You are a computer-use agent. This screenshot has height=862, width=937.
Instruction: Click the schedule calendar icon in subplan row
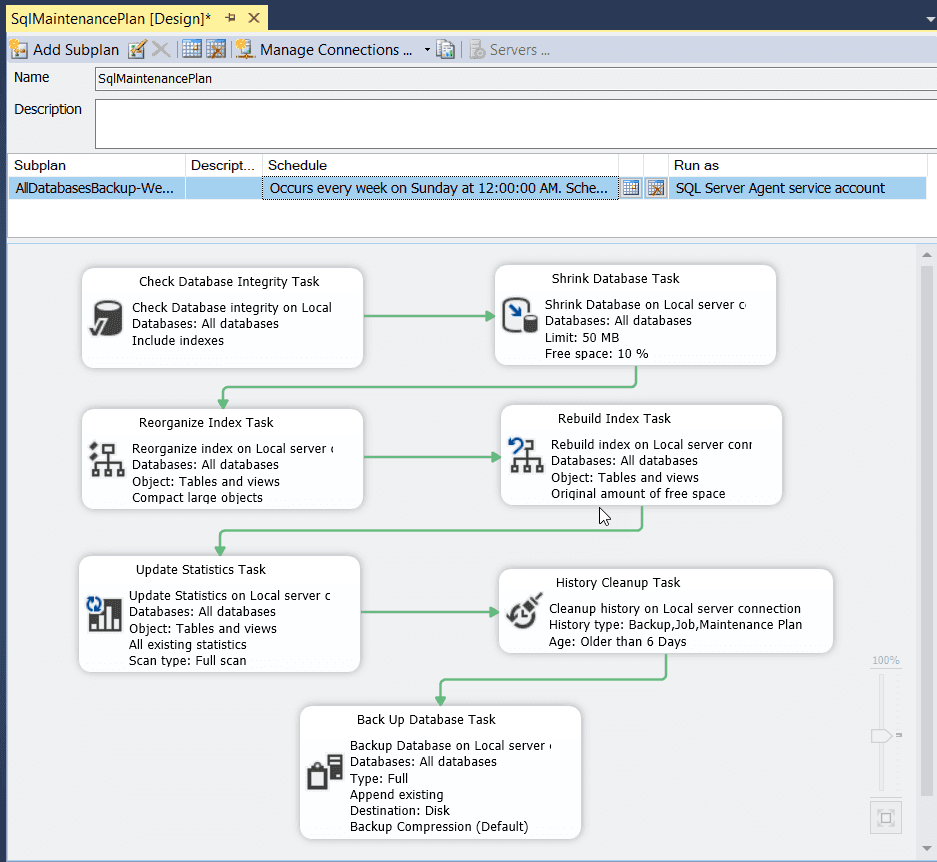click(631, 188)
